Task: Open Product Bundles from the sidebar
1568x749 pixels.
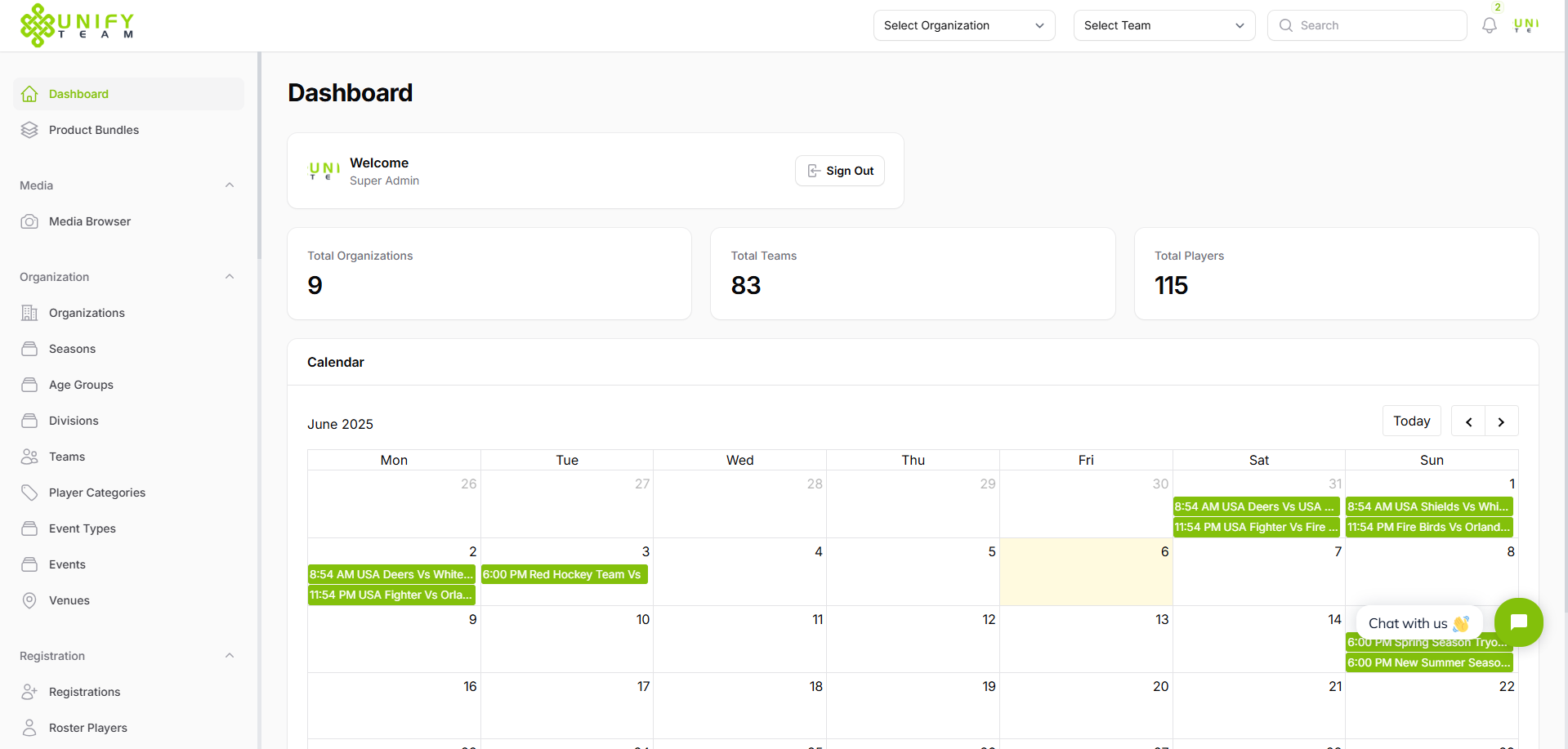Action: point(93,129)
